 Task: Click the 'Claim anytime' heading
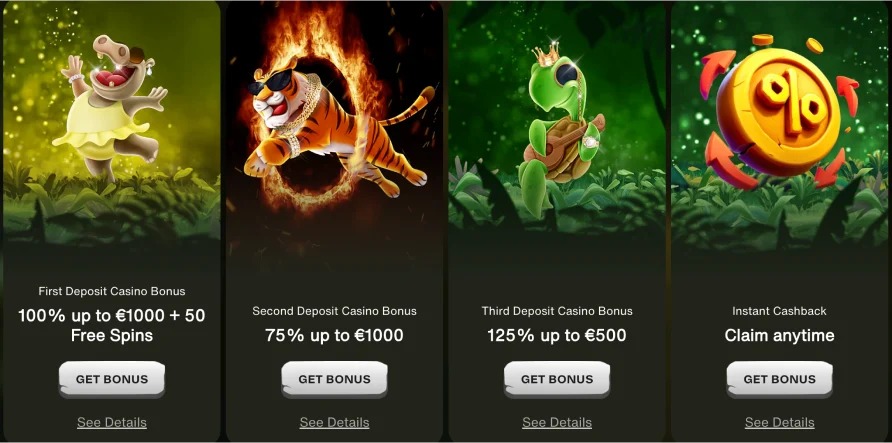[779, 336]
